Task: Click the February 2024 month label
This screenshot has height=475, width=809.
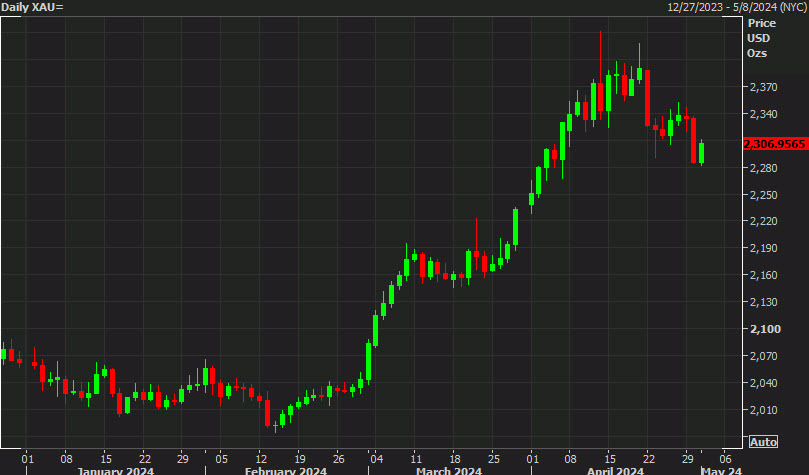Action: coord(286,470)
